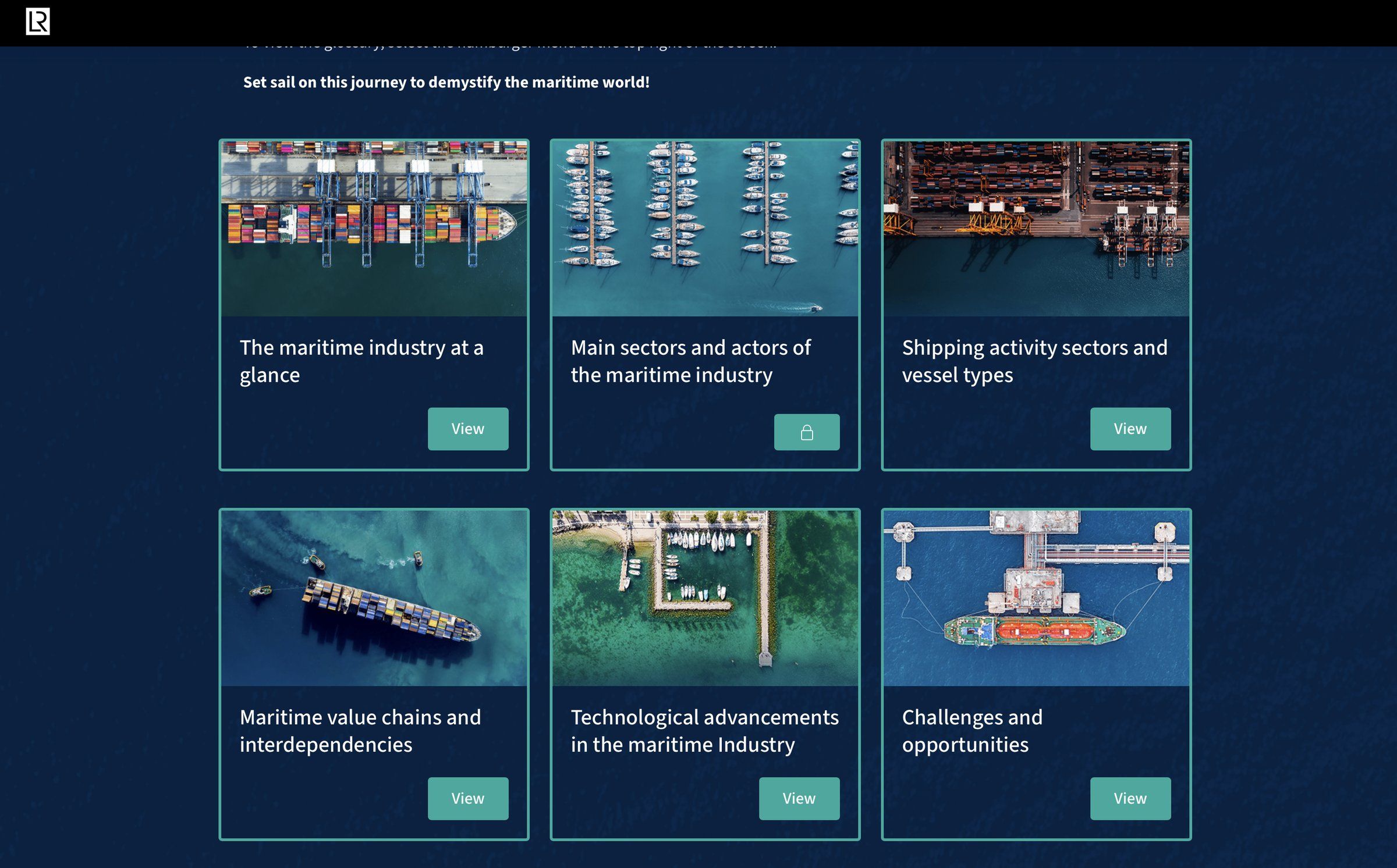Click title 'Maritime value chains and interdependencies'
Screen dimensions: 1397x868
[x=360, y=731]
